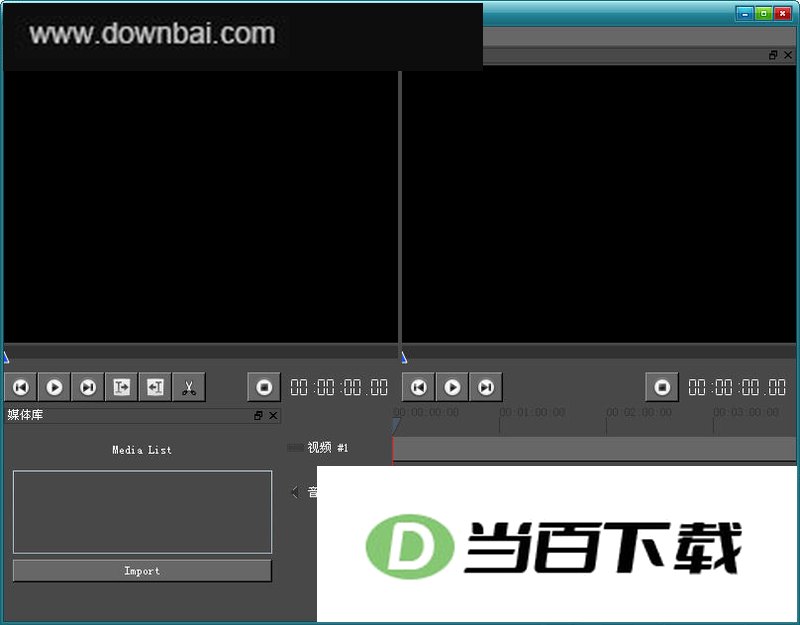Float the right preview panel

click(x=773, y=55)
